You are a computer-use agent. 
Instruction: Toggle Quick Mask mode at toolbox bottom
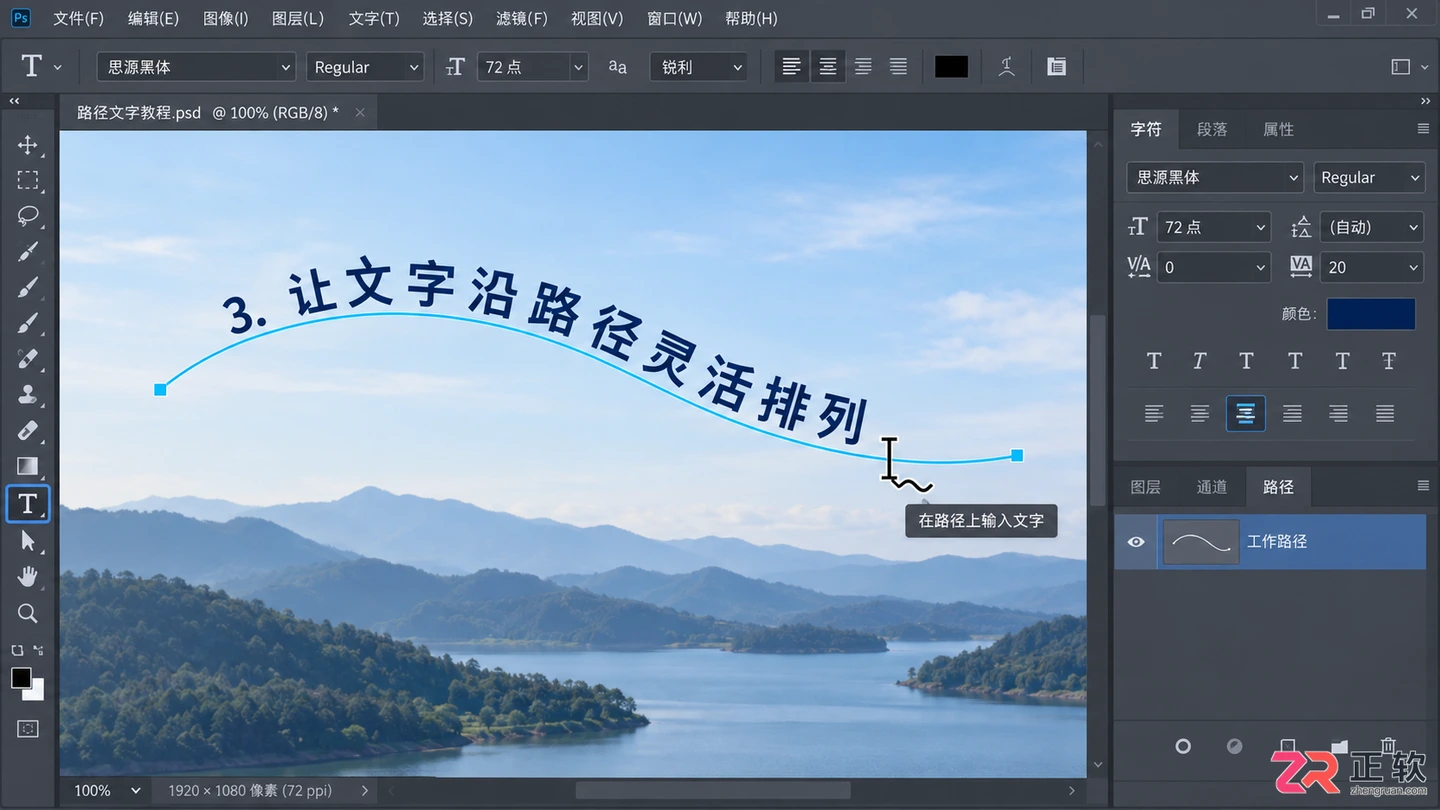coord(28,729)
